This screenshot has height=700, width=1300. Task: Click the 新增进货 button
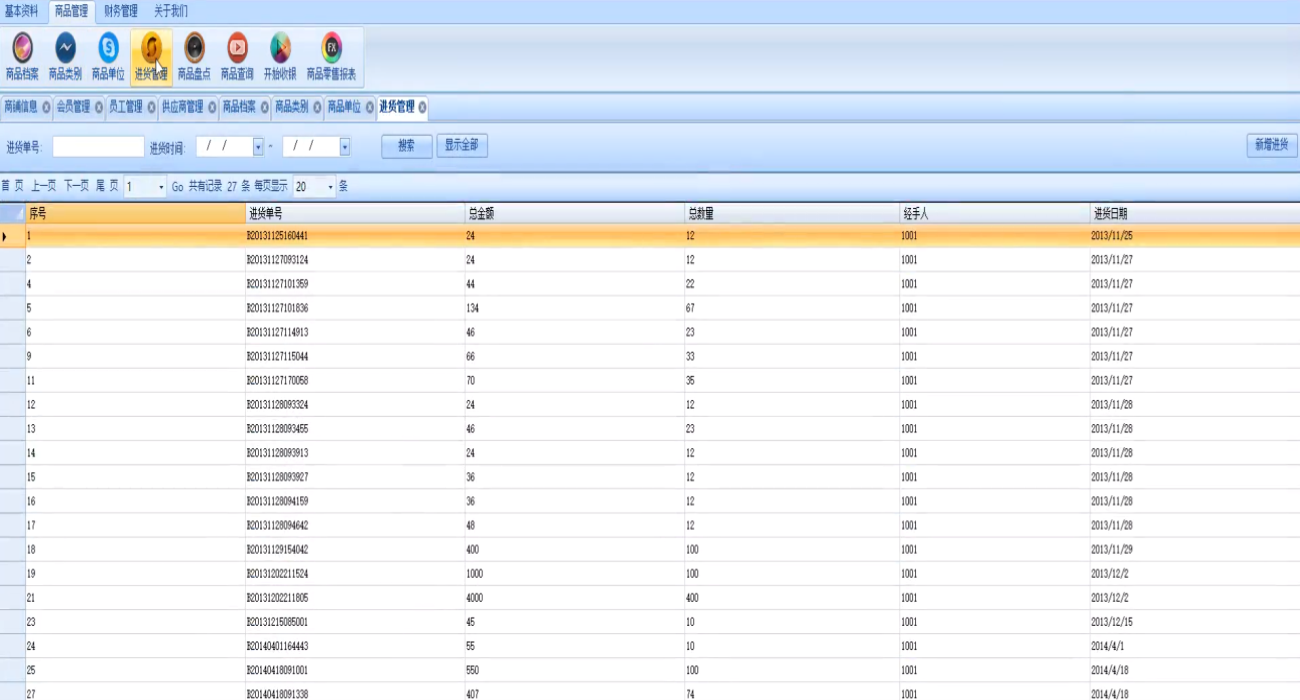pos(1272,145)
